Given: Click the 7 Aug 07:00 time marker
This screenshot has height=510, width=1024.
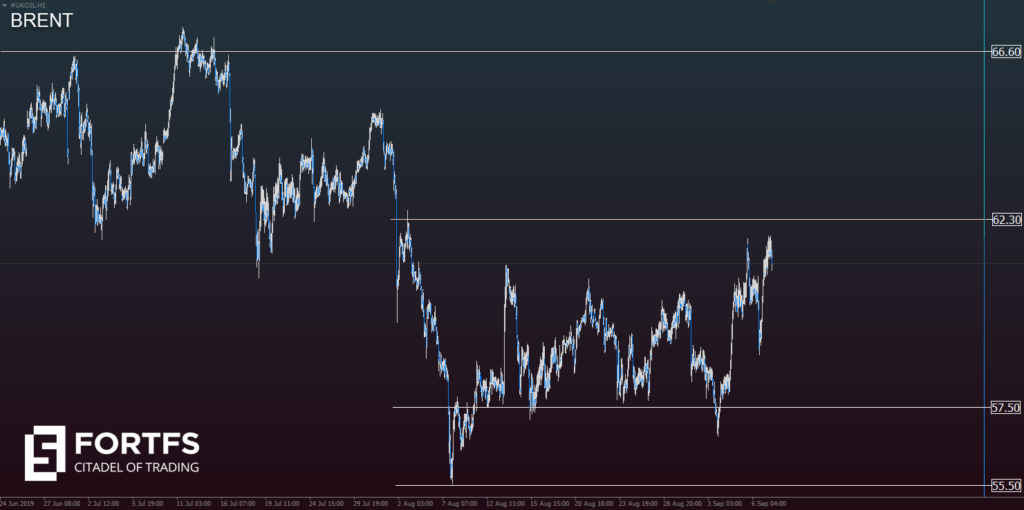Looking at the screenshot, I should point(459,504).
